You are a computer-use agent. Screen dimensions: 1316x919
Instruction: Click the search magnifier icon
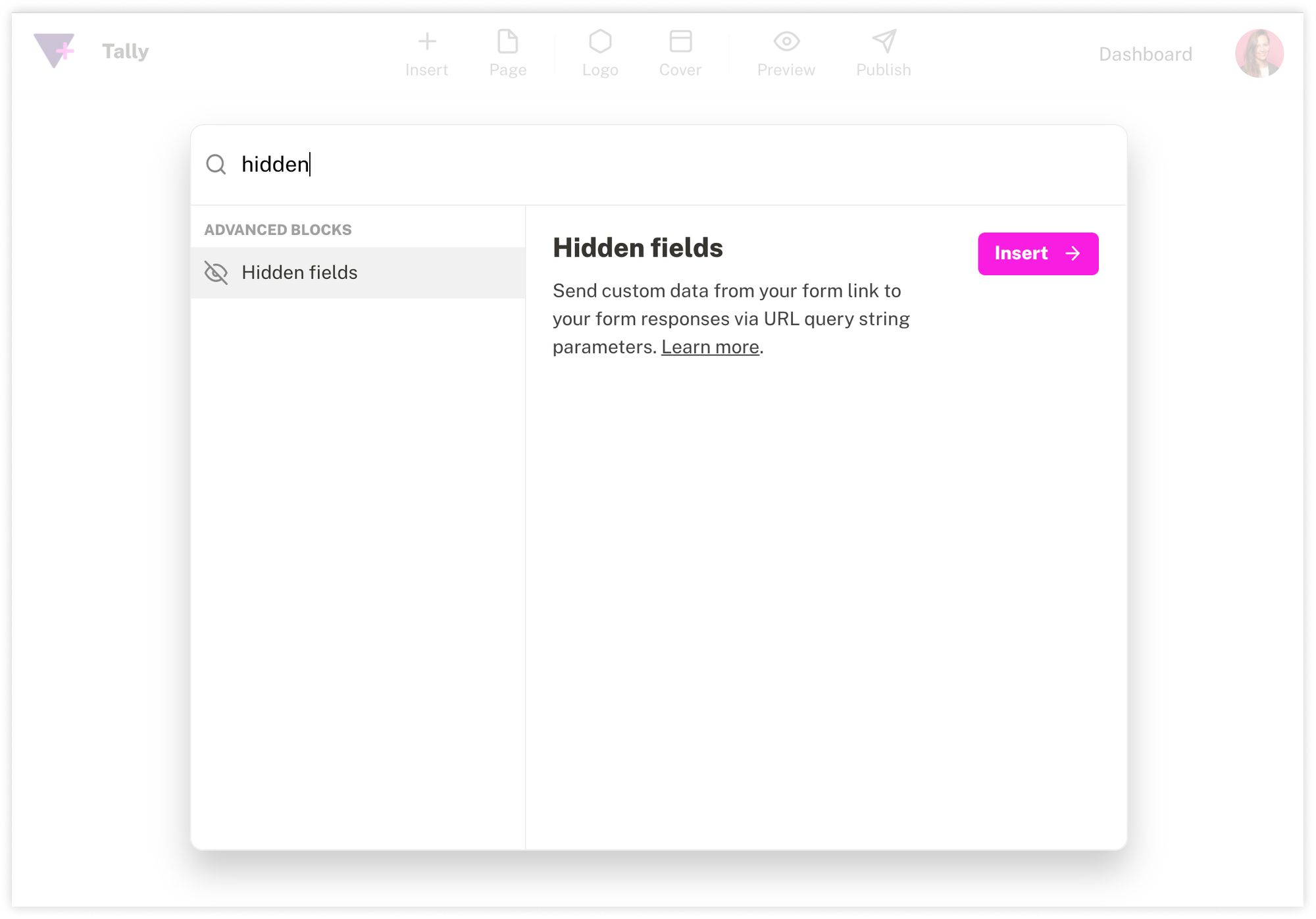pyautogui.click(x=216, y=165)
